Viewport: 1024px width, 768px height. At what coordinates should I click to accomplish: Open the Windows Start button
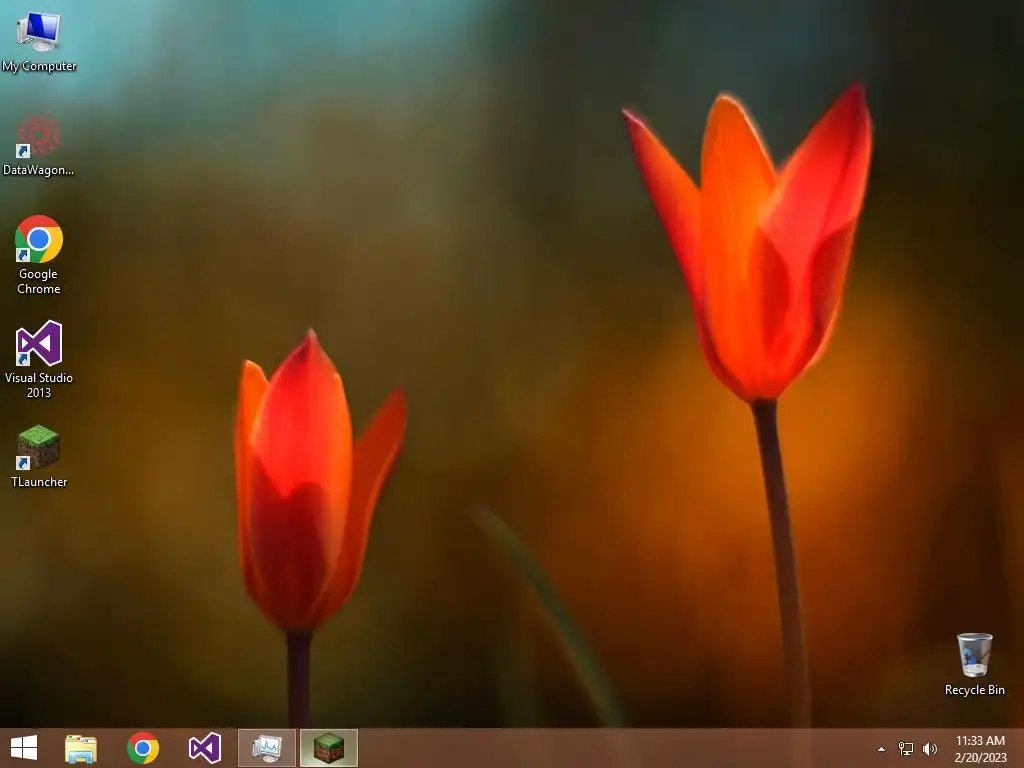pyautogui.click(x=24, y=748)
